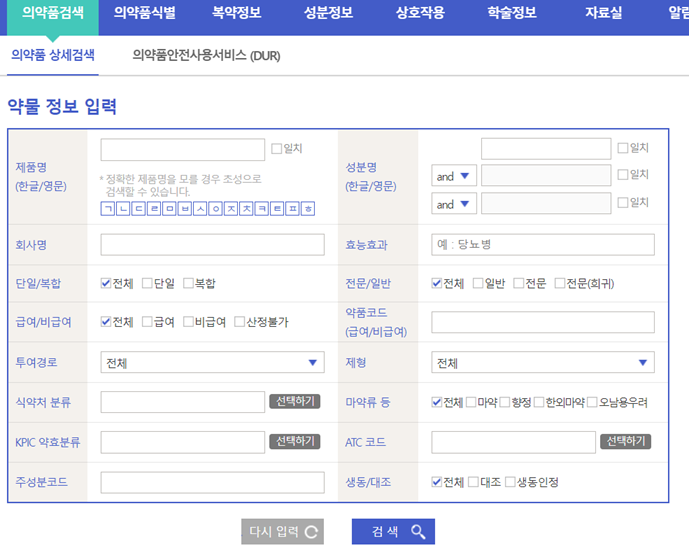Click the ㄱ consonant index button

tap(108, 209)
